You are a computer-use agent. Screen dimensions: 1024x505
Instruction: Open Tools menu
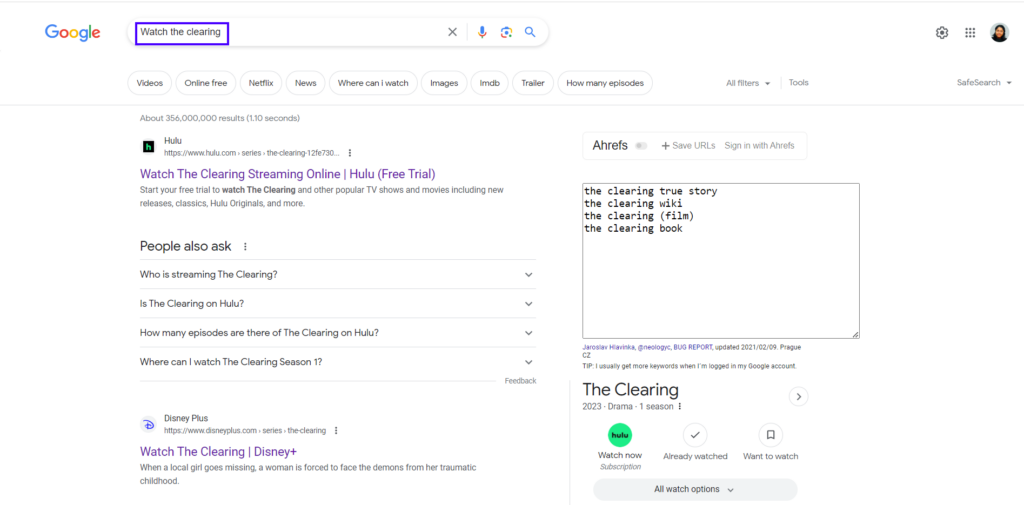pos(799,82)
